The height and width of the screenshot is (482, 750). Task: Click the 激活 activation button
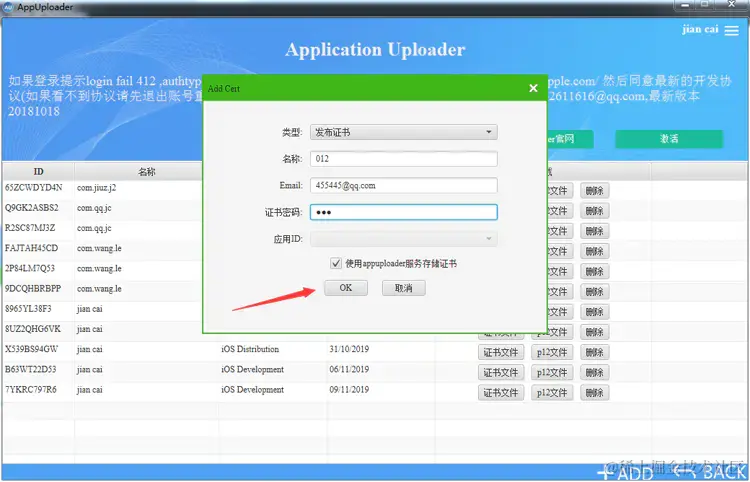669,139
